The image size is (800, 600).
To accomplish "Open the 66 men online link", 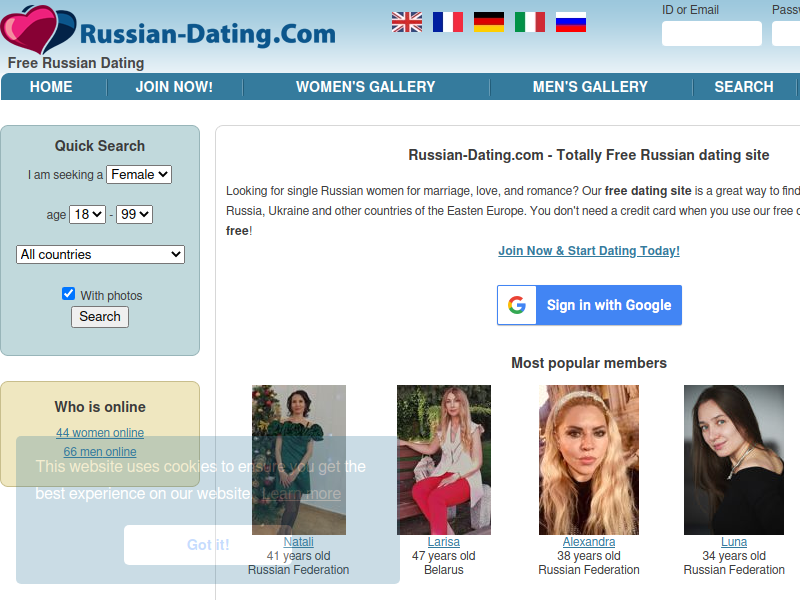I will (100, 452).
